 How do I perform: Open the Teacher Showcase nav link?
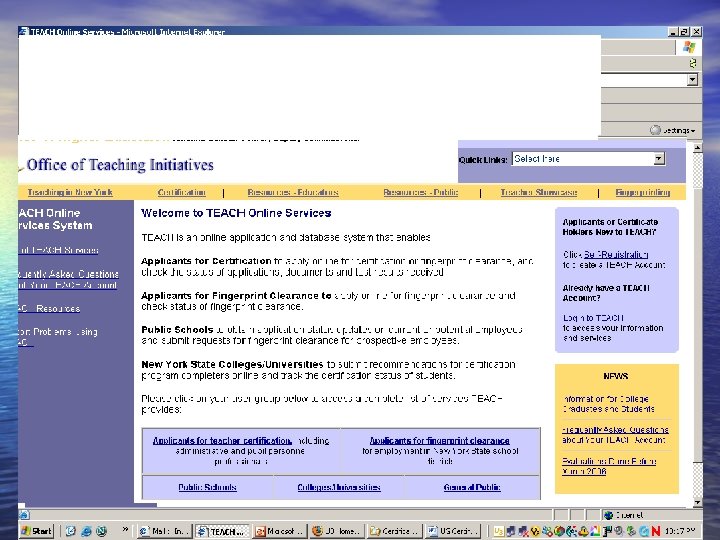click(539, 192)
